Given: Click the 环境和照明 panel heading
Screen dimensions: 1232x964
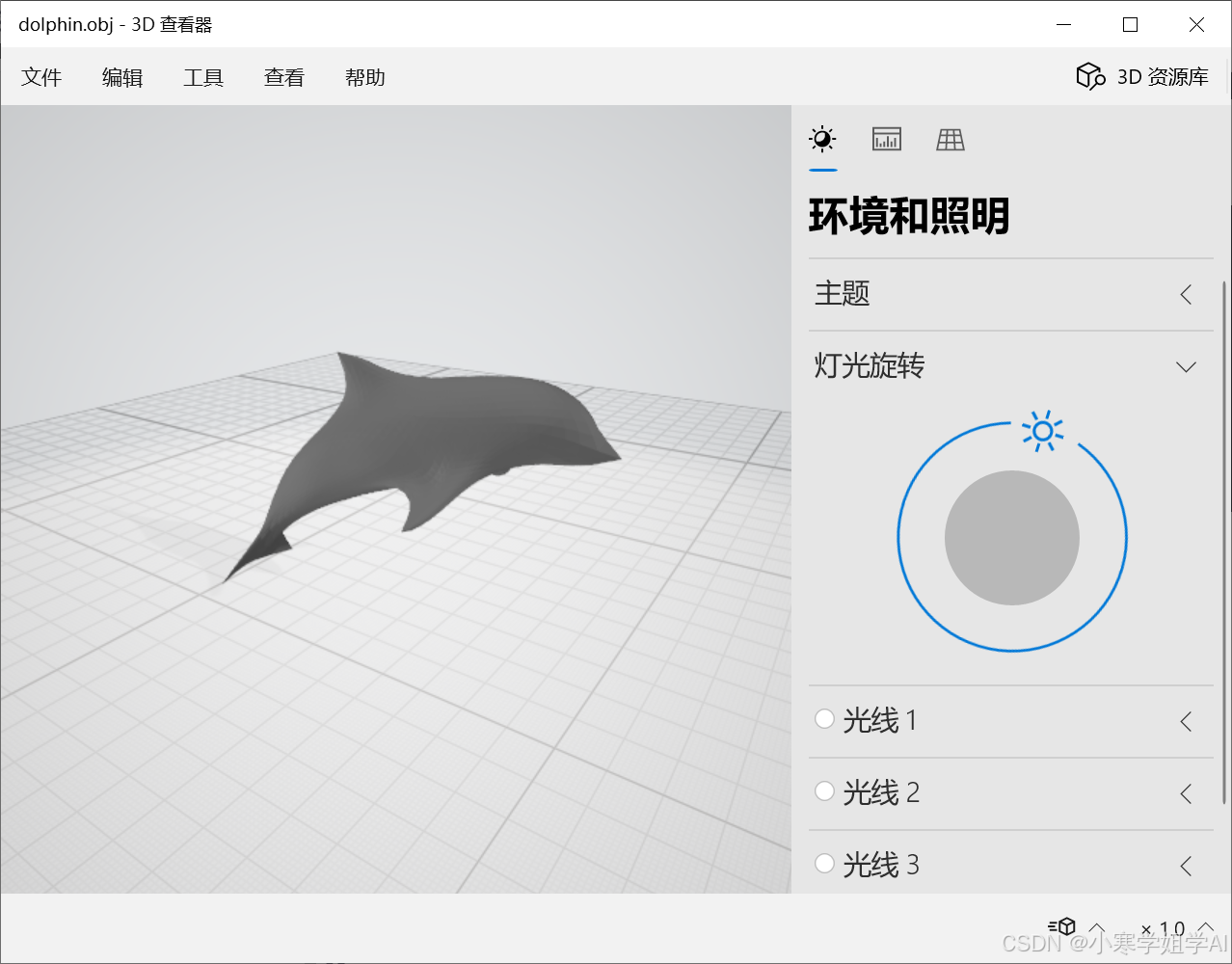Looking at the screenshot, I should (x=909, y=216).
